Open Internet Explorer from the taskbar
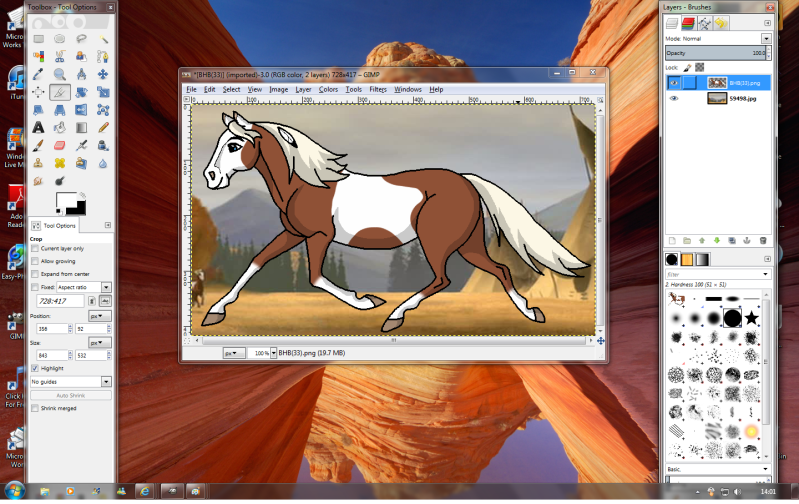The height and width of the screenshot is (504, 799). 145,492
